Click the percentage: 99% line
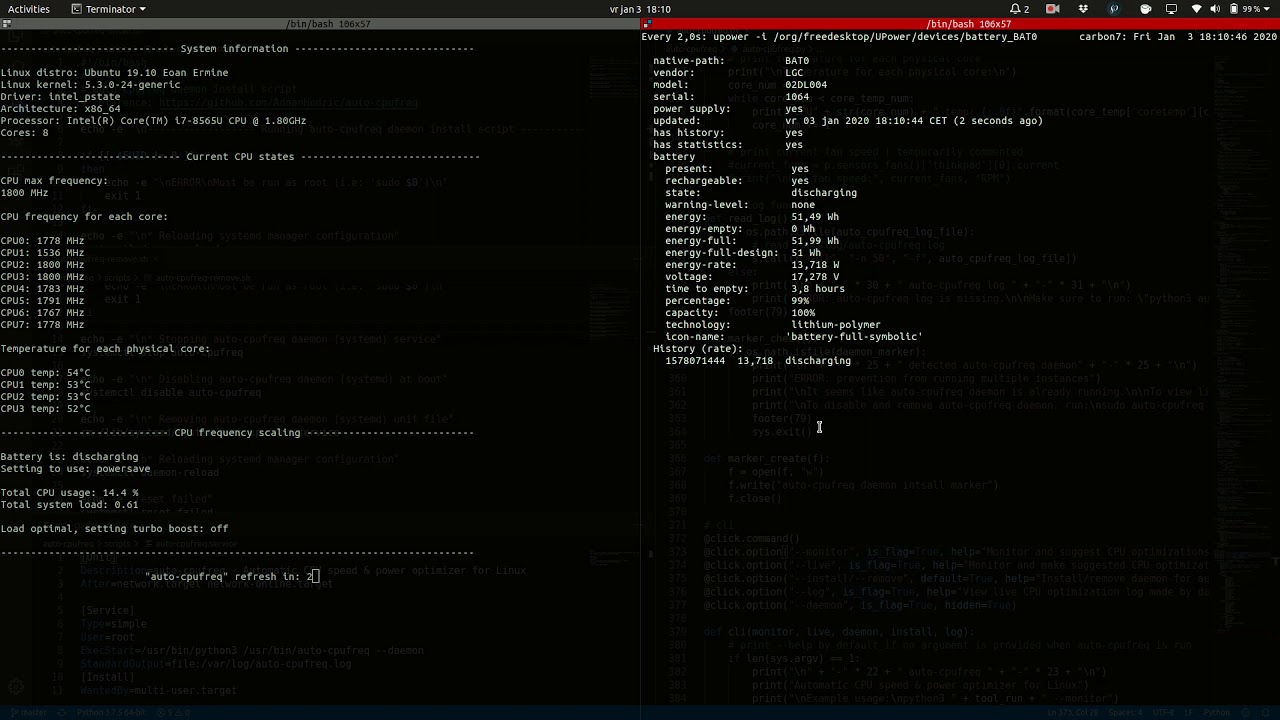This screenshot has height=720, width=1280. [737, 300]
